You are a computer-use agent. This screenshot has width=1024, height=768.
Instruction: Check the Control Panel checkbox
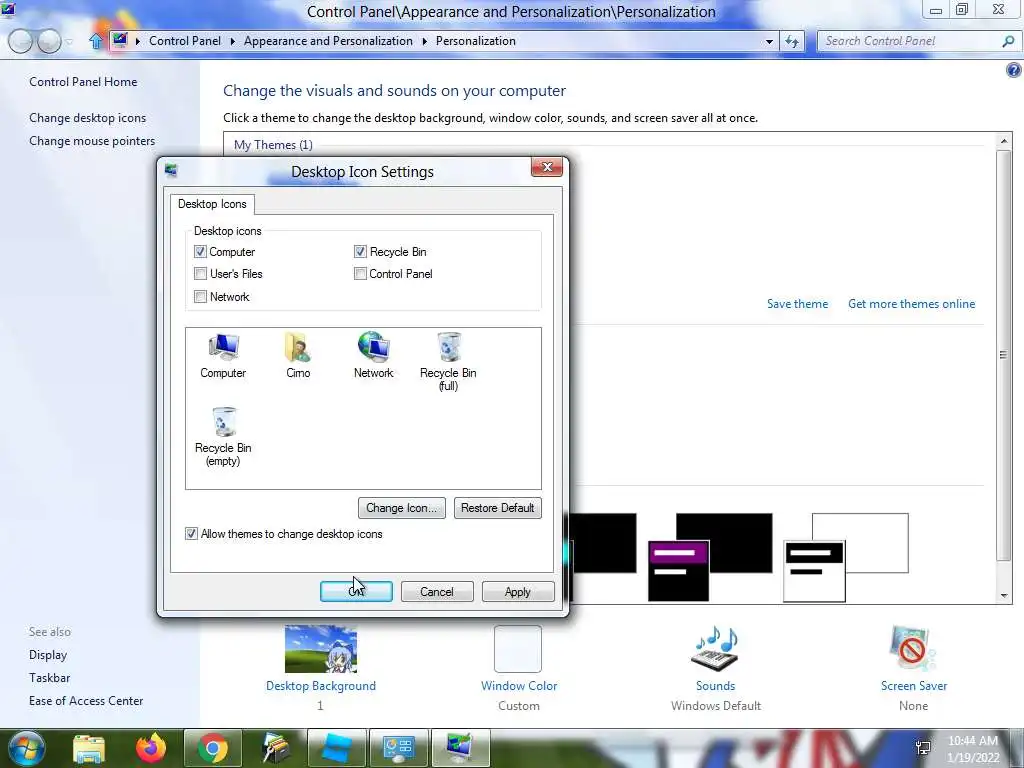pyautogui.click(x=360, y=274)
